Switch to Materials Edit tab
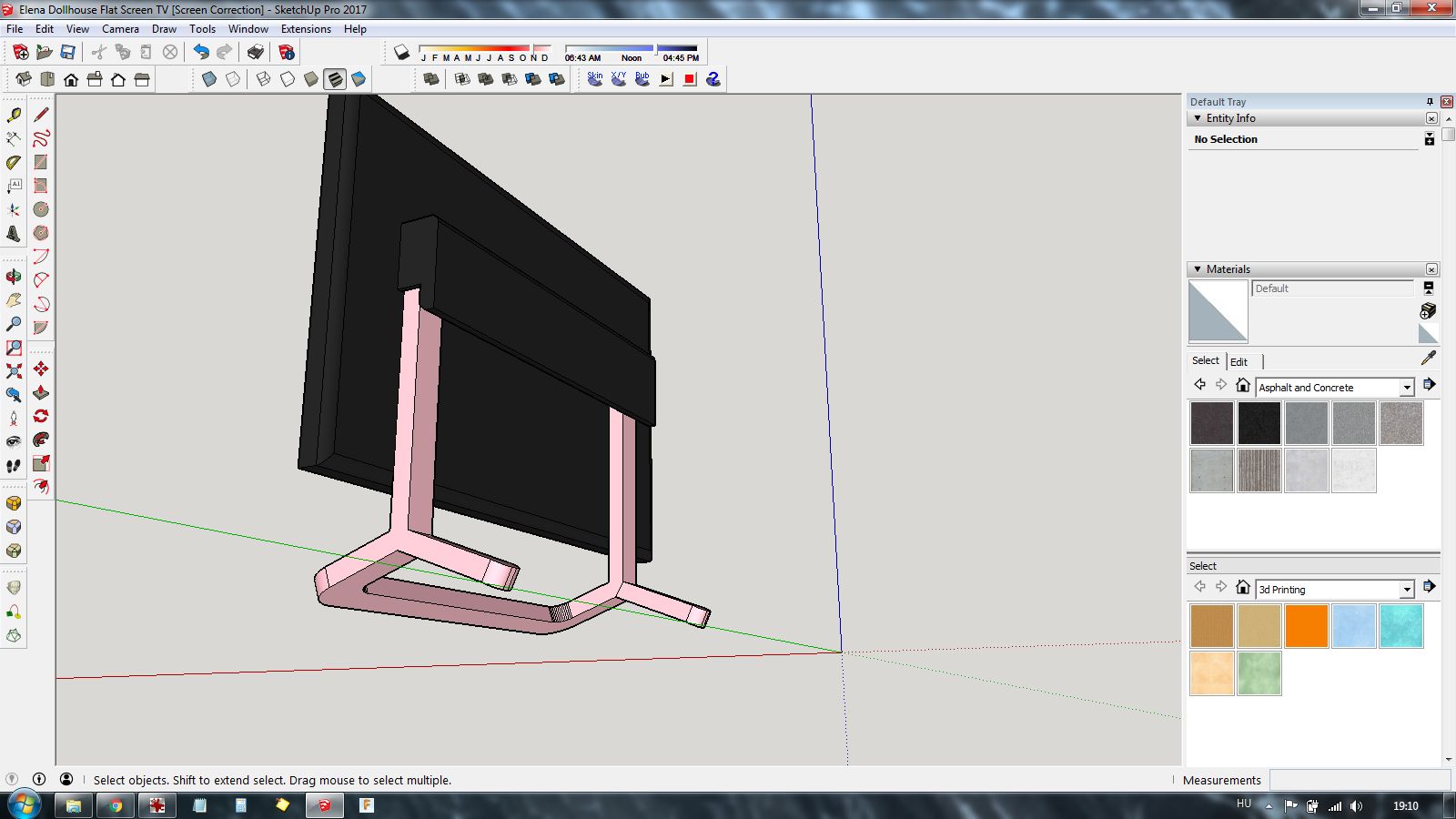 (x=1239, y=361)
